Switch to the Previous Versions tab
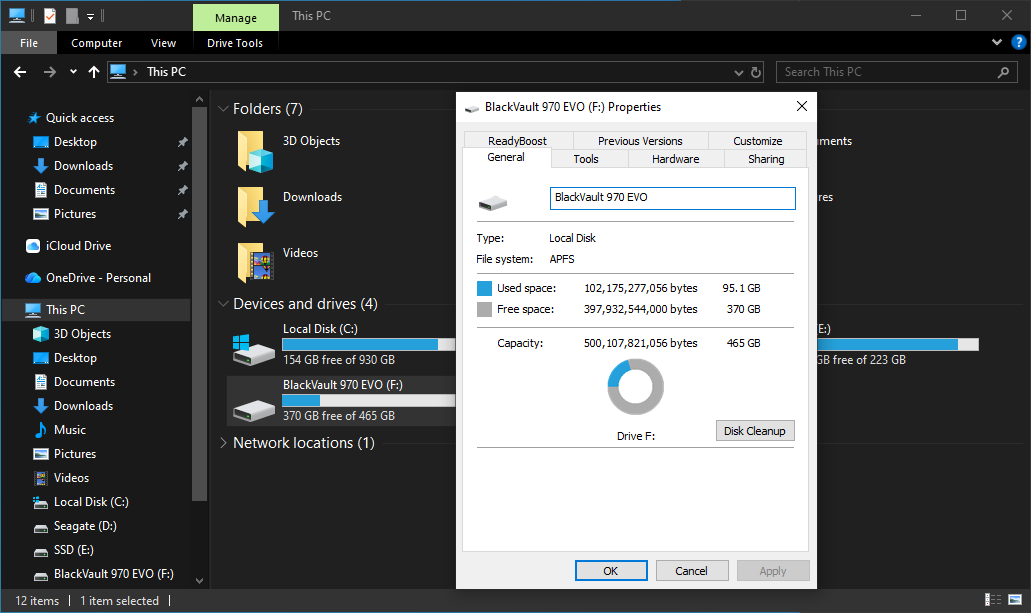This screenshot has width=1031, height=613. click(x=640, y=141)
